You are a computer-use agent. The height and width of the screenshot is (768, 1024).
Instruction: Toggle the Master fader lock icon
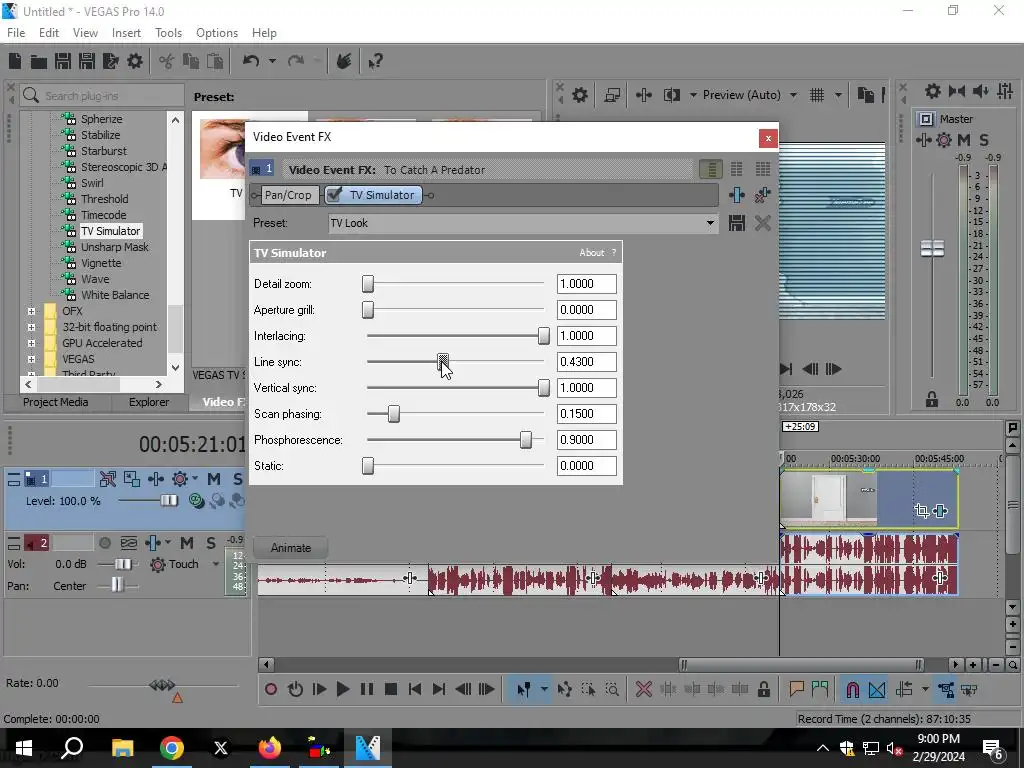tap(932, 400)
